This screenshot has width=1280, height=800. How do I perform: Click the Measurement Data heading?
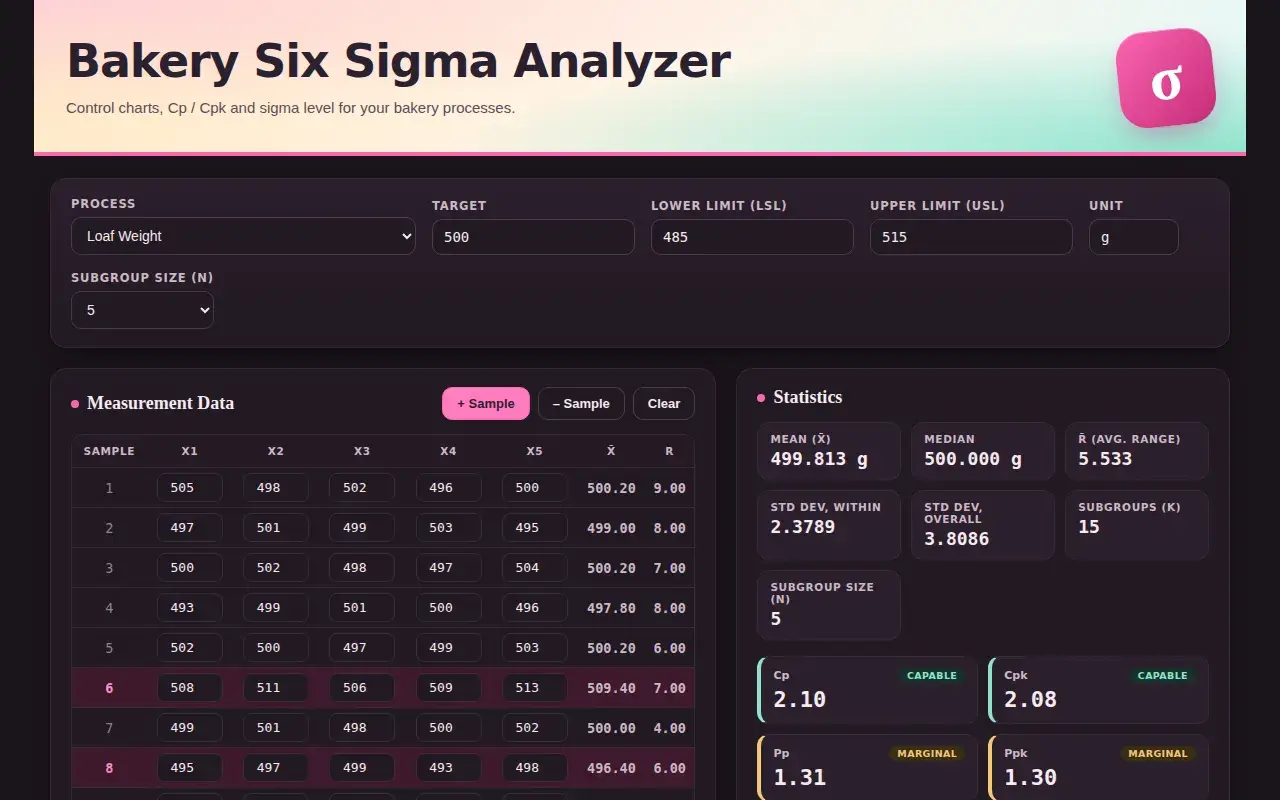coord(160,403)
